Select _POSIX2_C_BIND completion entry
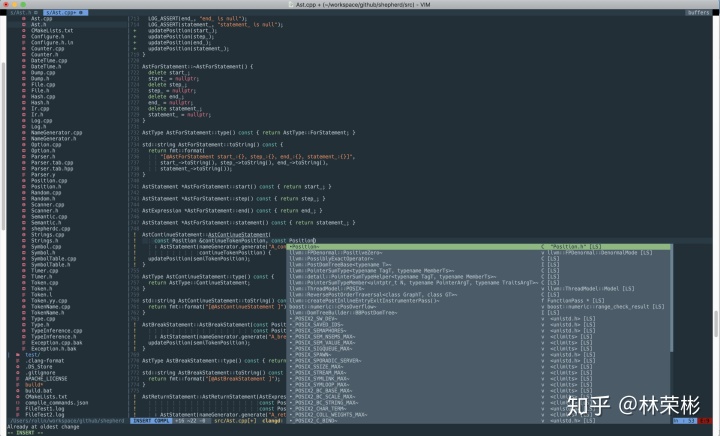Viewport: 720px width, 436px height. 479,421
